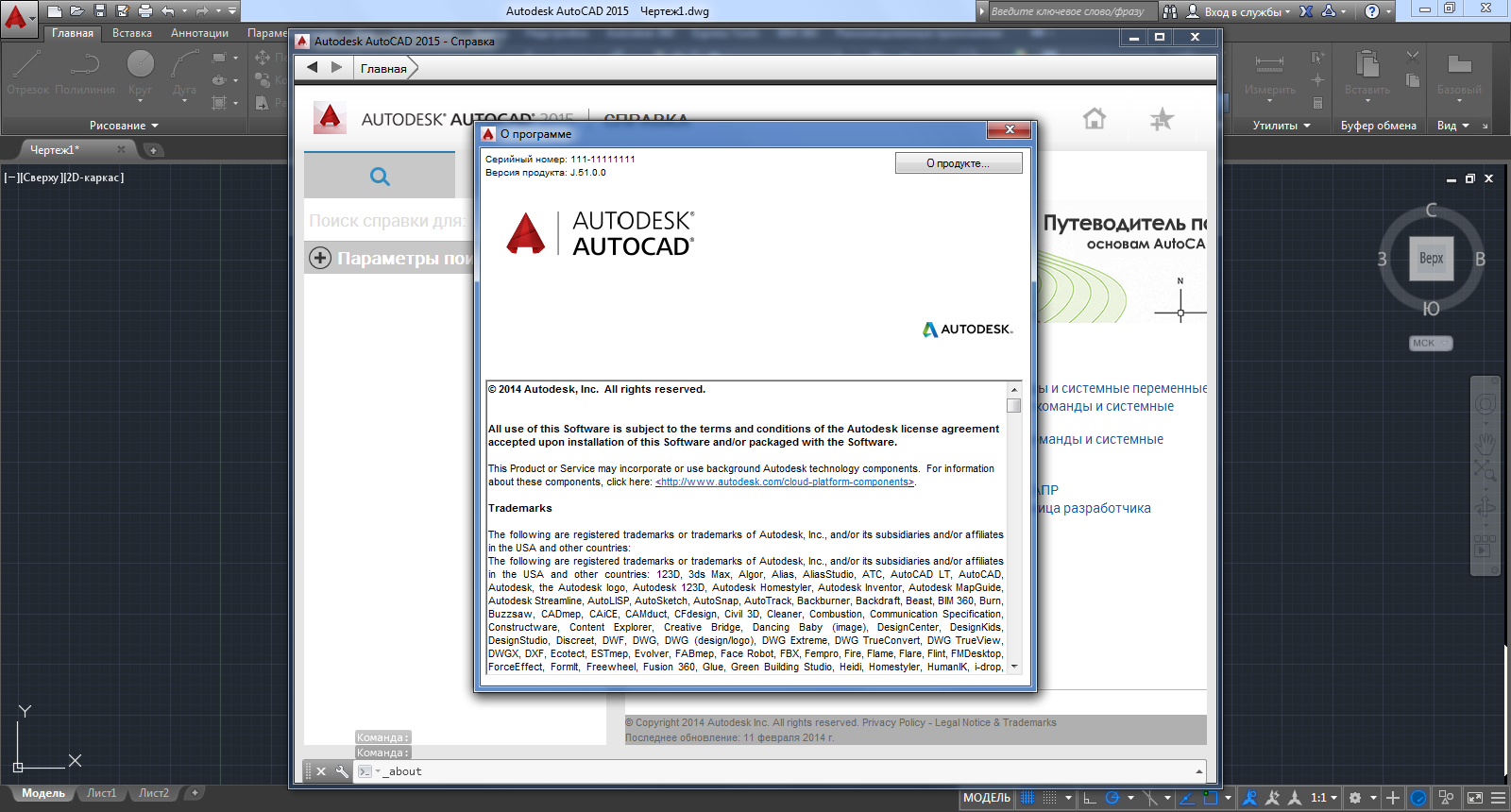
Task: Click the cut scissors icon
Action: pos(1413,57)
